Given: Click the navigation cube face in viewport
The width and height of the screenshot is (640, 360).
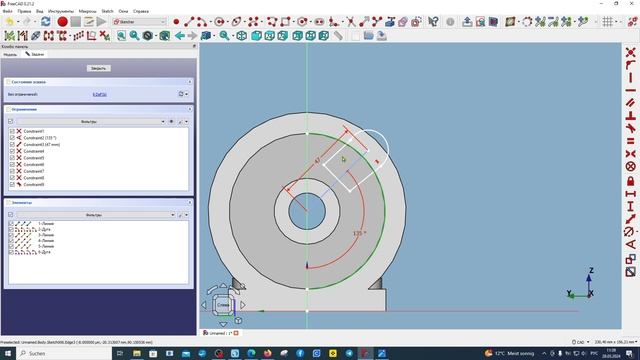Looking at the screenshot, I should coord(222,304).
